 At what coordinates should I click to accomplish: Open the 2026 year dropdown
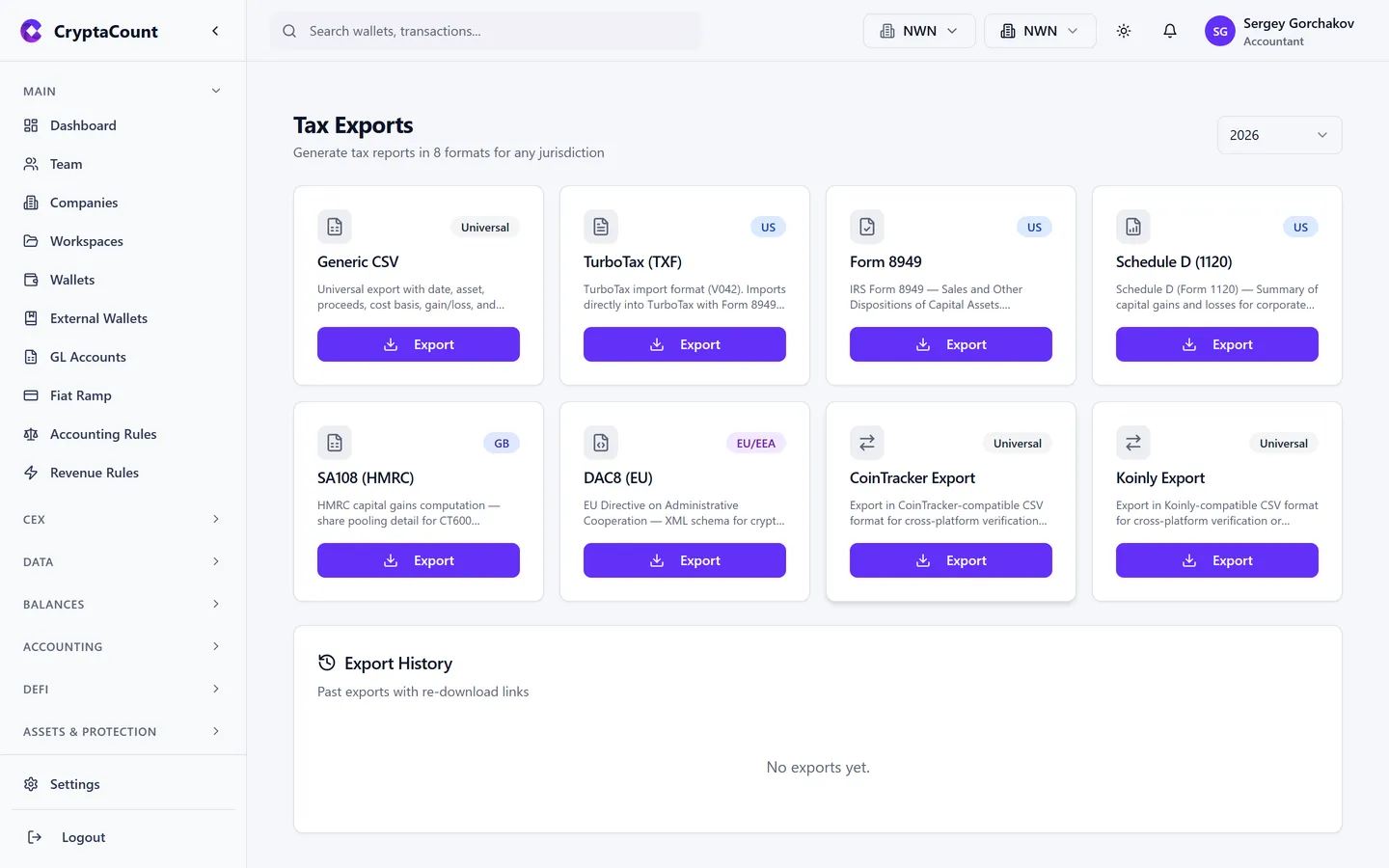[x=1279, y=135]
